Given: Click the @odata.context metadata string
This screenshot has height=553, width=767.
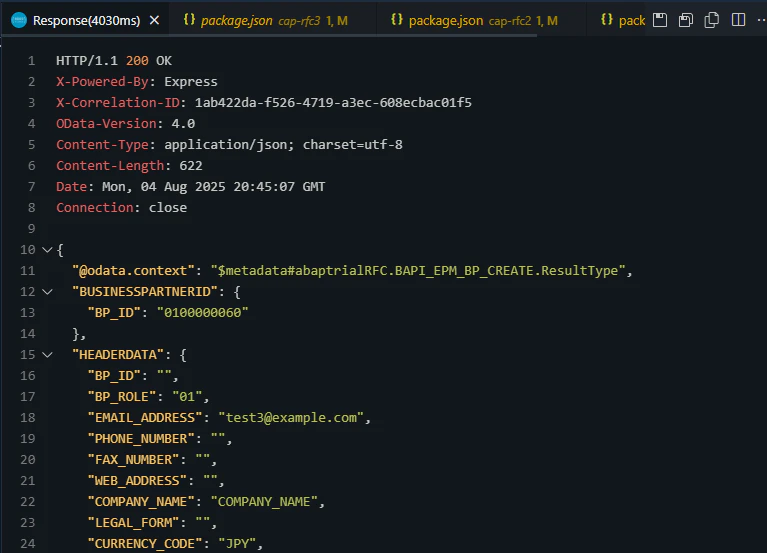Looking at the screenshot, I should tap(418, 271).
